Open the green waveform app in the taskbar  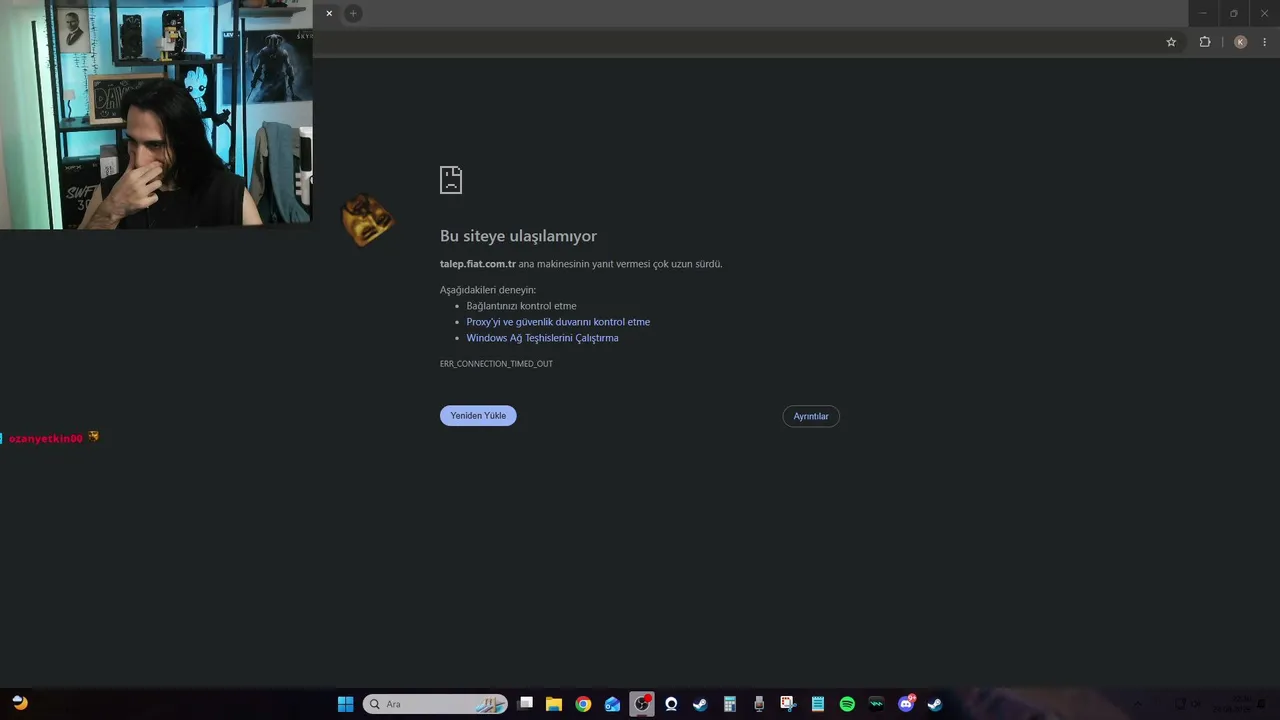pyautogui.click(x=876, y=704)
